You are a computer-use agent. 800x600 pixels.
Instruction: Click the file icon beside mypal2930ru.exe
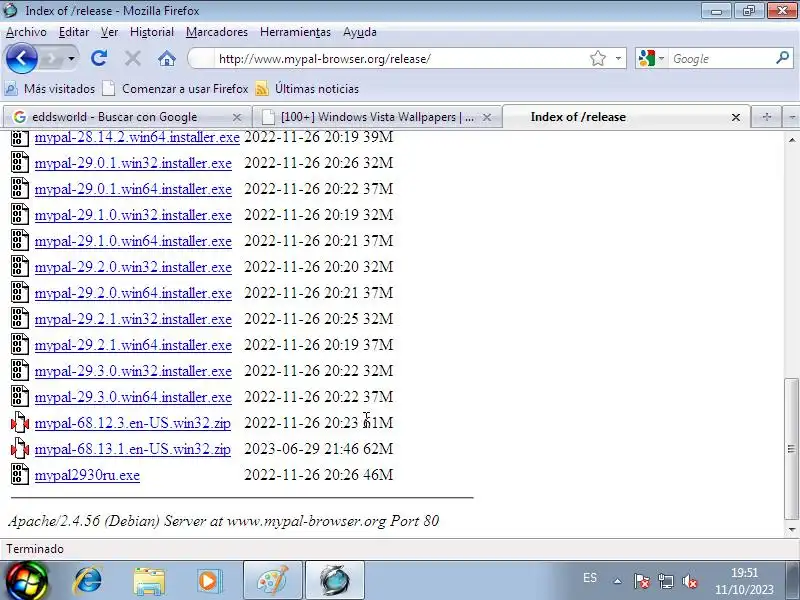point(20,475)
